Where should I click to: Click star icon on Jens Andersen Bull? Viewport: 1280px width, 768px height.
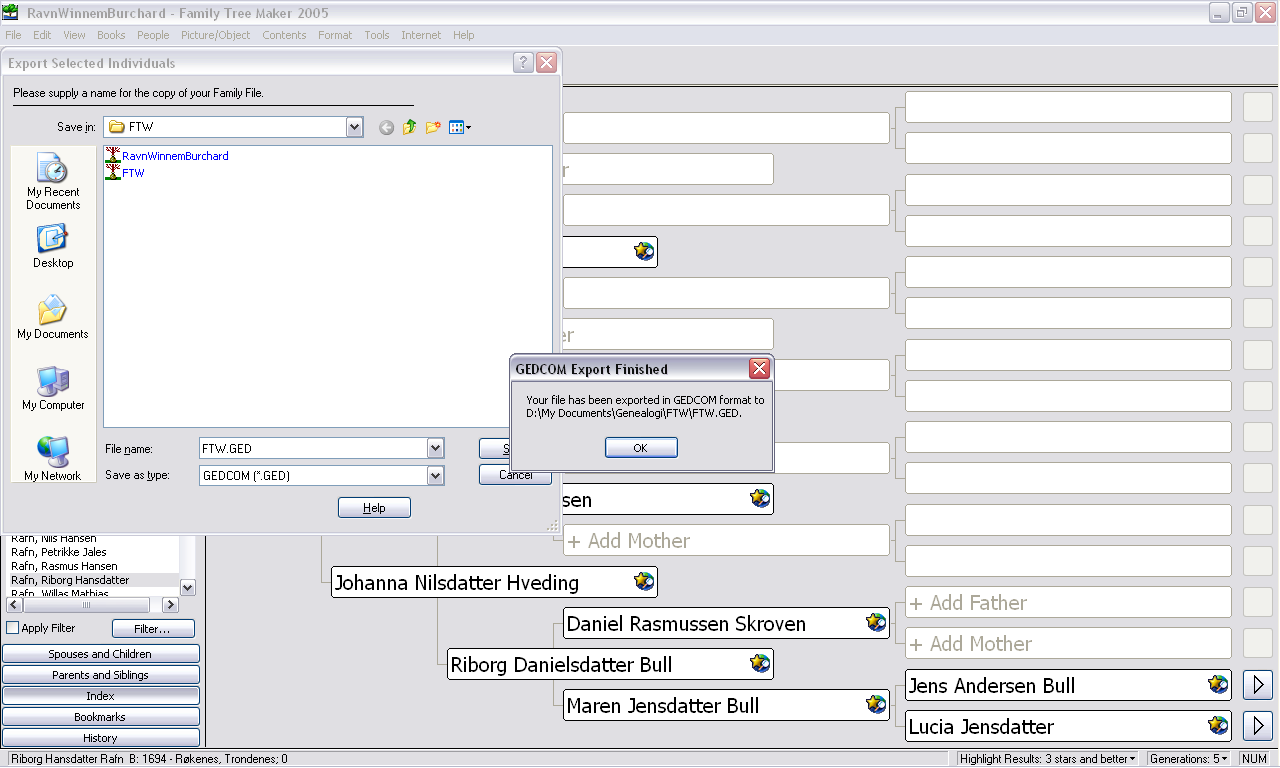tap(1218, 684)
